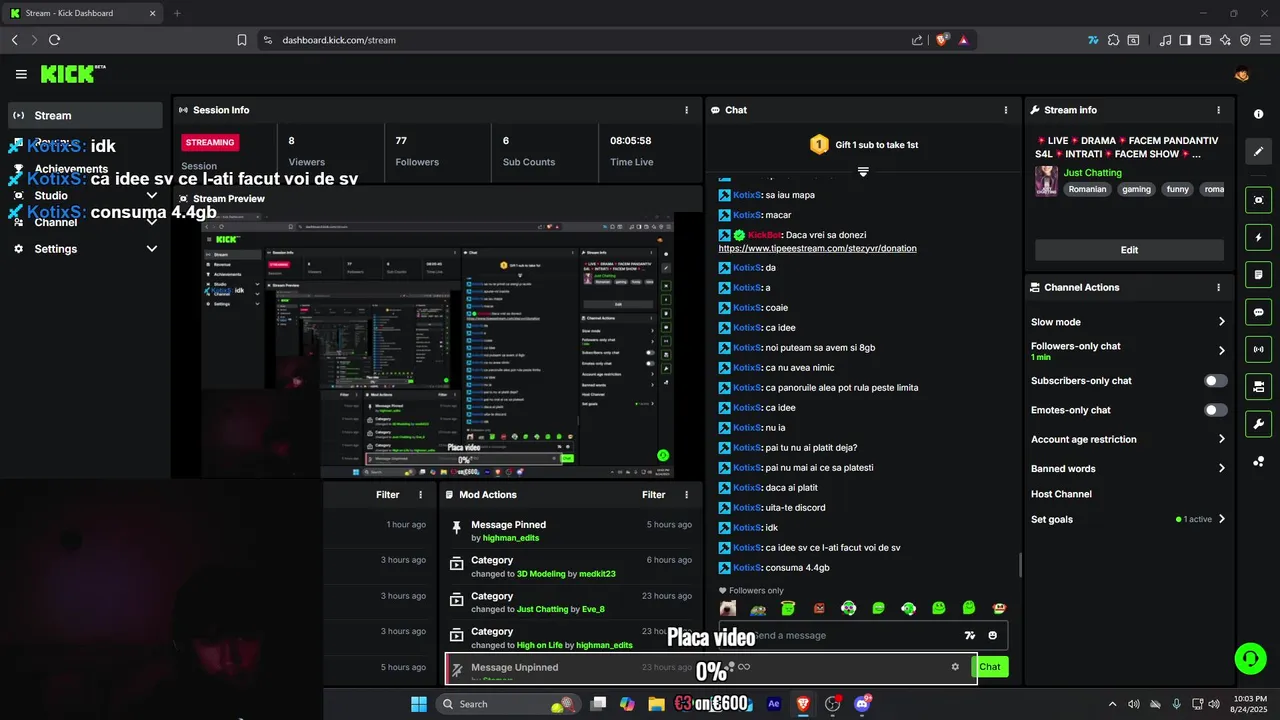
Task: Click the focus frame icon in right sidebar
Action: pos(1259,200)
